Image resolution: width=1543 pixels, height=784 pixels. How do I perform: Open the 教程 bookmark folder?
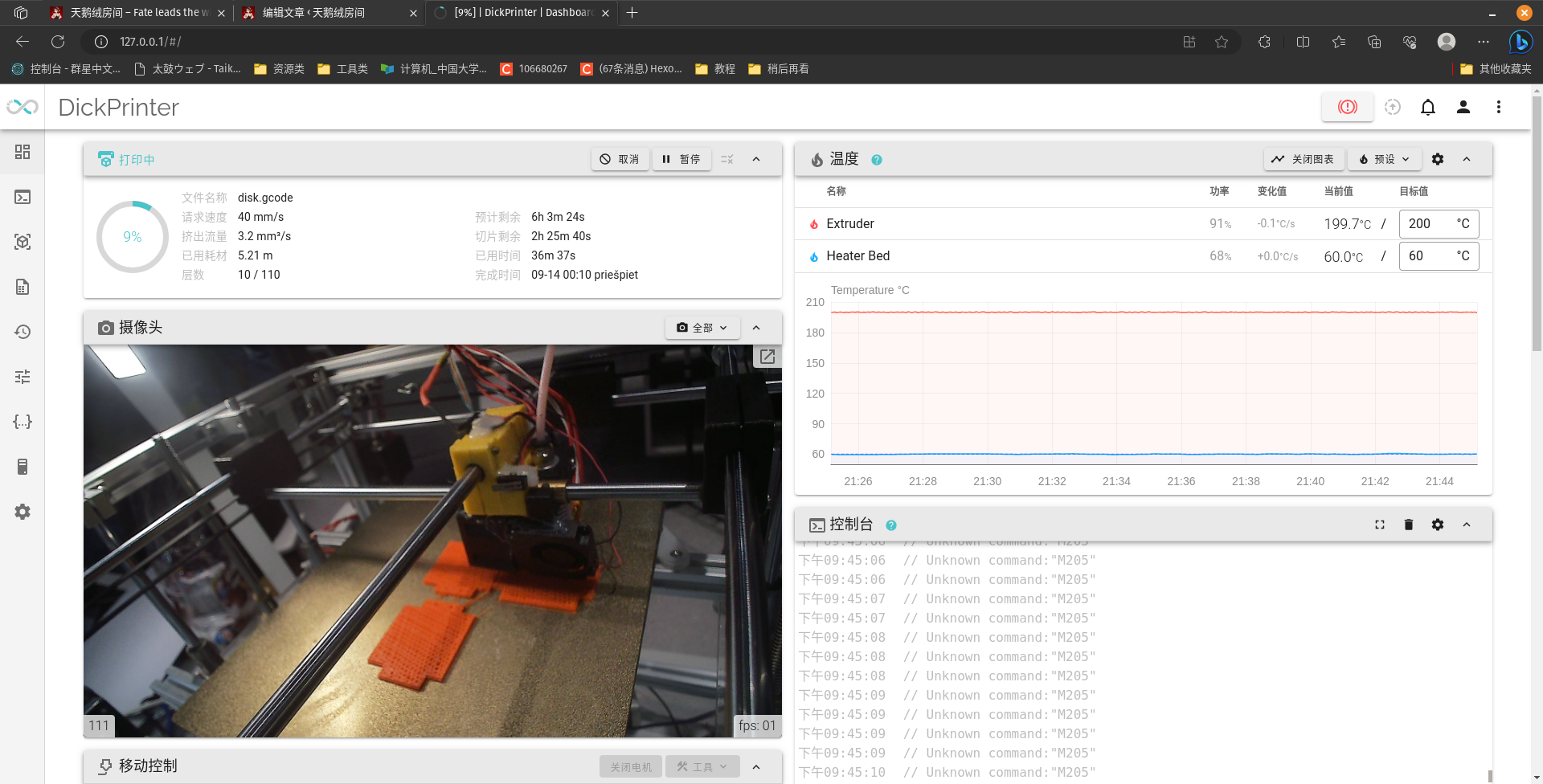tap(715, 69)
